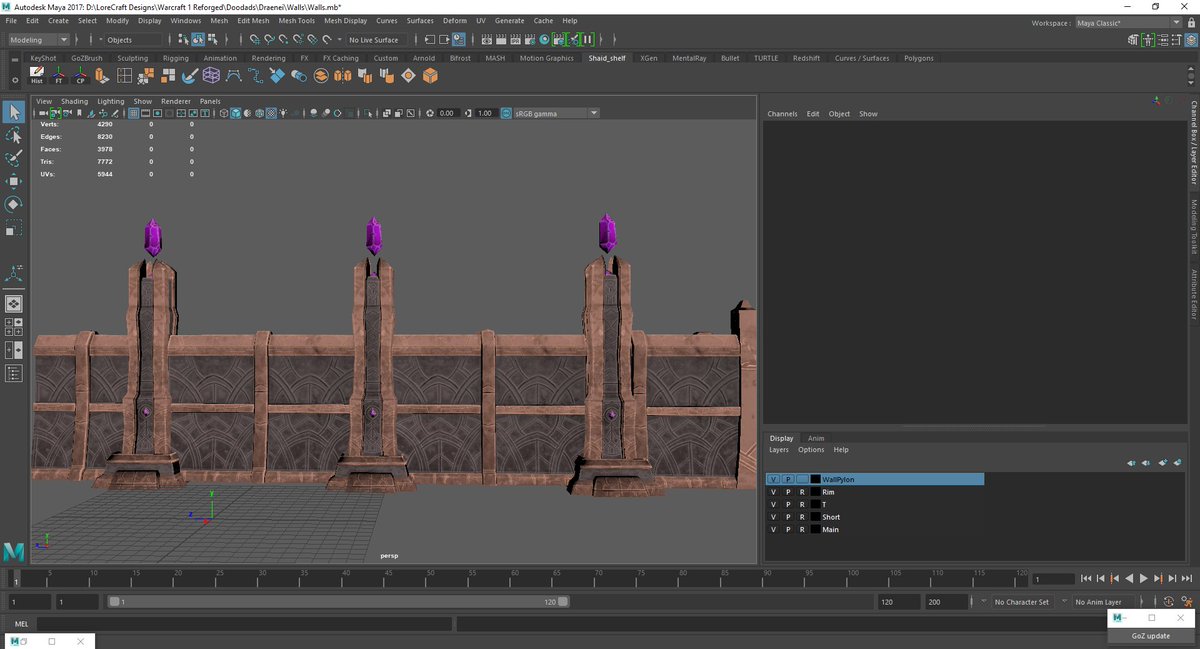
Task: Switch to the Arnold shelf tab
Action: (x=423, y=58)
